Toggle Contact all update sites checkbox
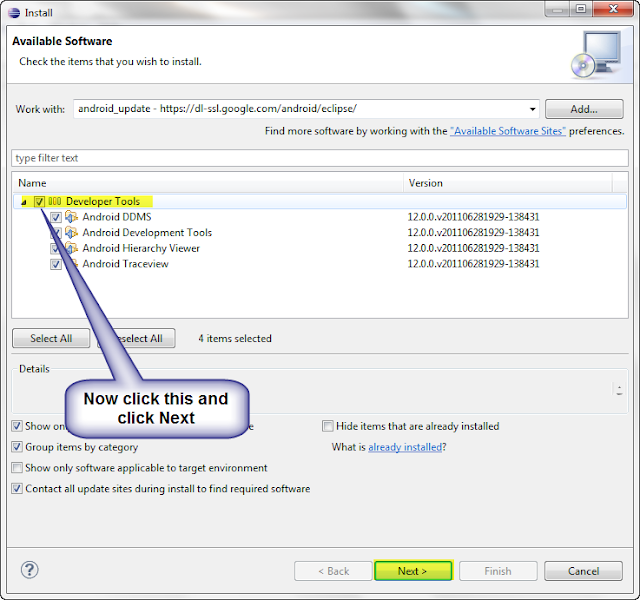Image resolution: width=640 pixels, height=600 pixels. [17, 489]
